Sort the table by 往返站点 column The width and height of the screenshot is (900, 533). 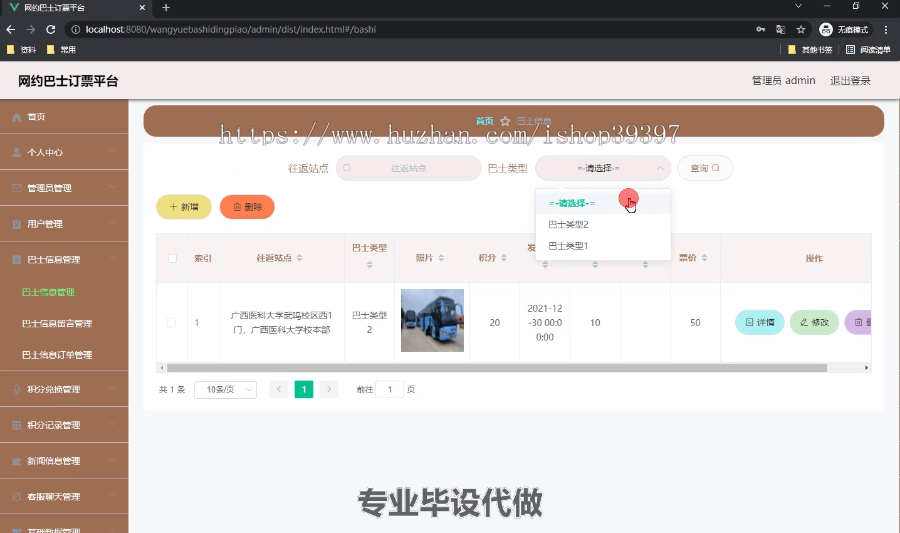tap(300, 258)
